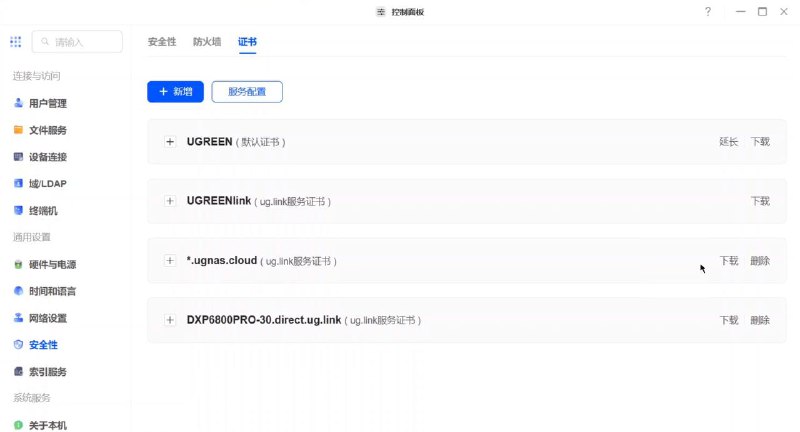Click the Domain/LDAP icon (域/LDAP)
The height and width of the screenshot is (432, 800).
pos(18,183)
